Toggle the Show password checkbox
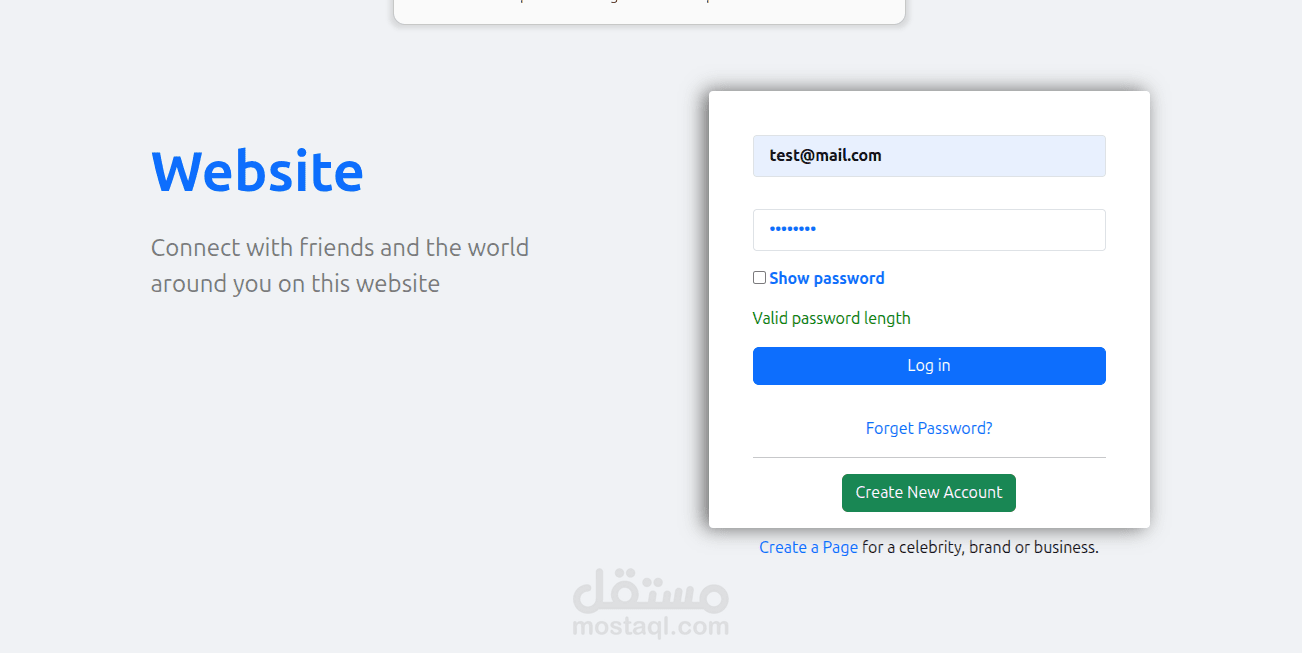Viewport: 1302px width, 653px height. (759, 278)
